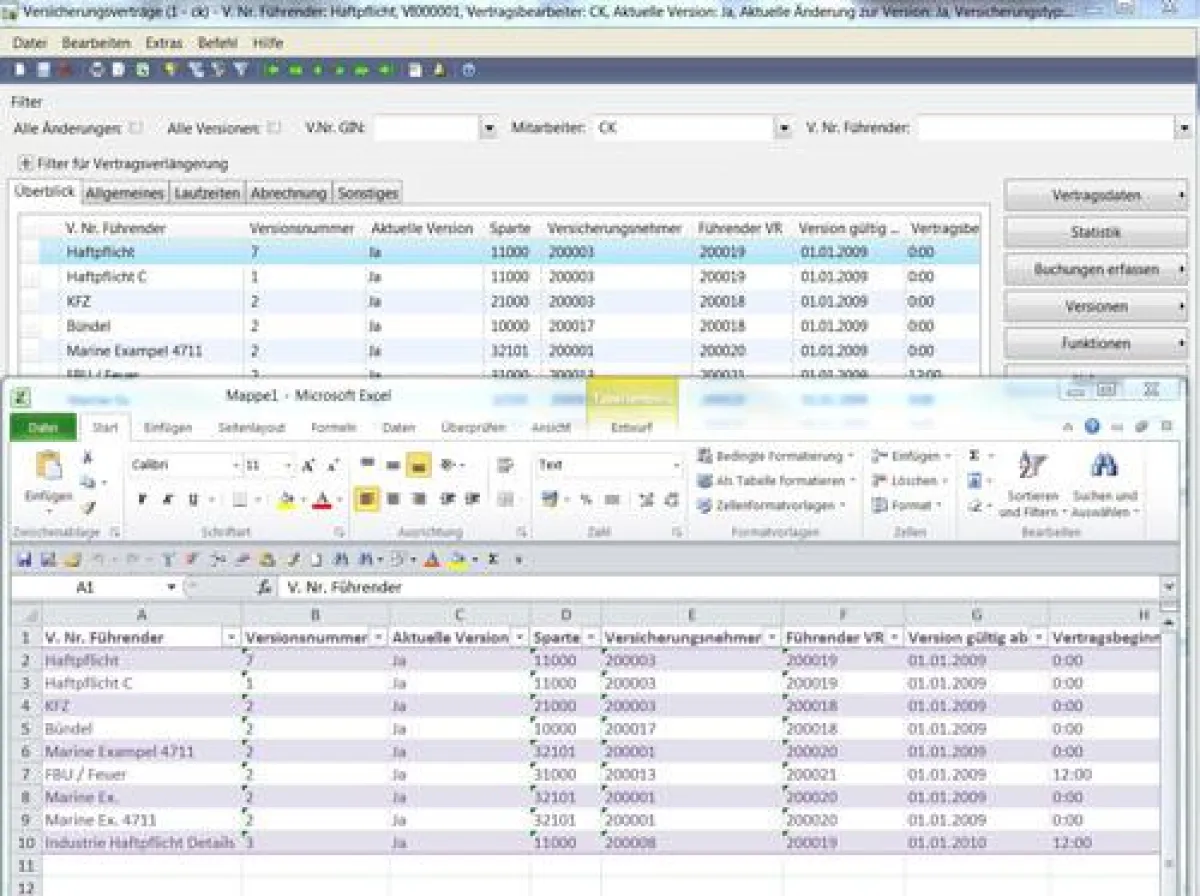This screenshot has width=1200, height=896.
Task: Click the Bedingte Formatierung icon
Action: click(x=705, y=456)
